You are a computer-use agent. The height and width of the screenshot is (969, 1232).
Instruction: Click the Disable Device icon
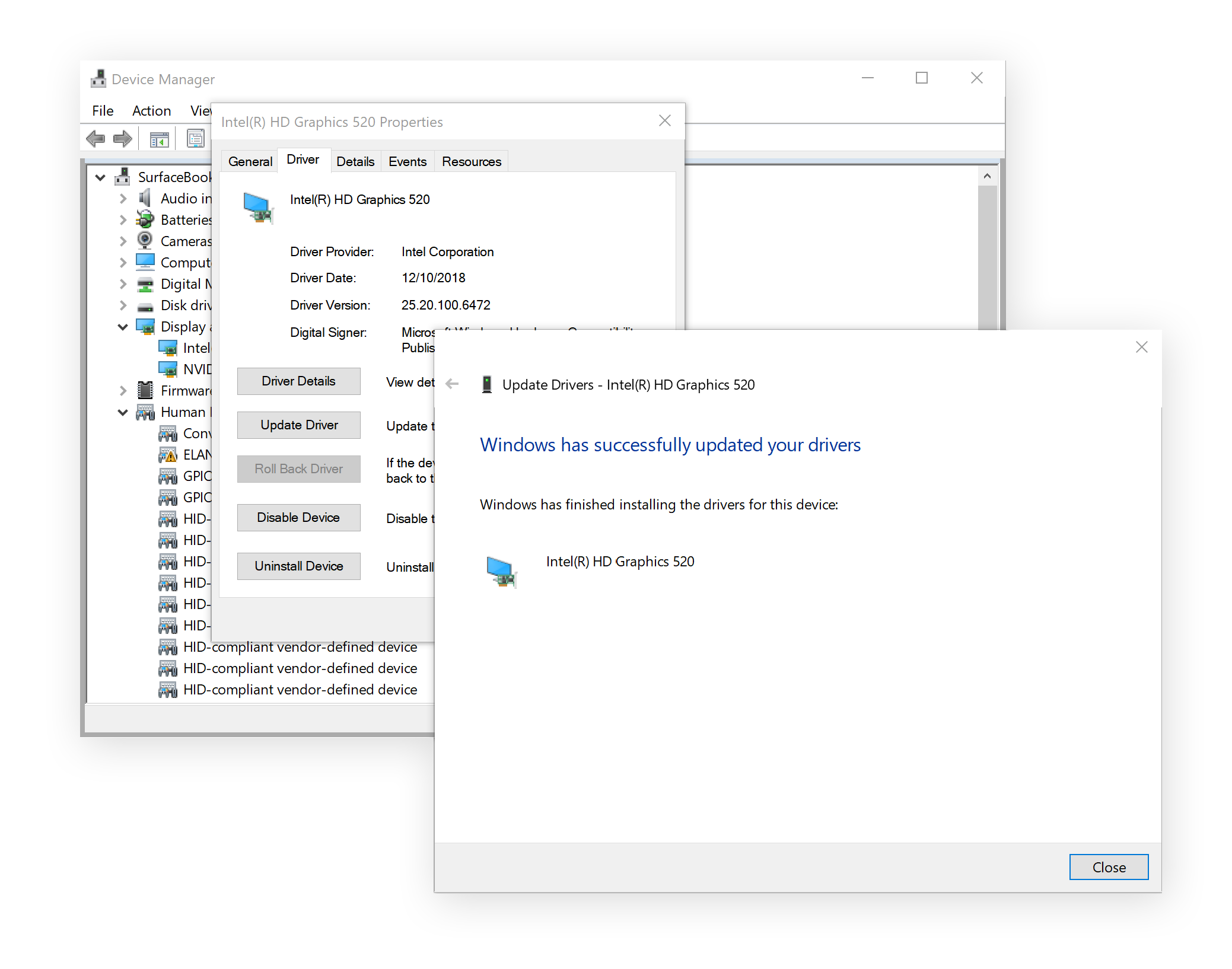[299, 517]
